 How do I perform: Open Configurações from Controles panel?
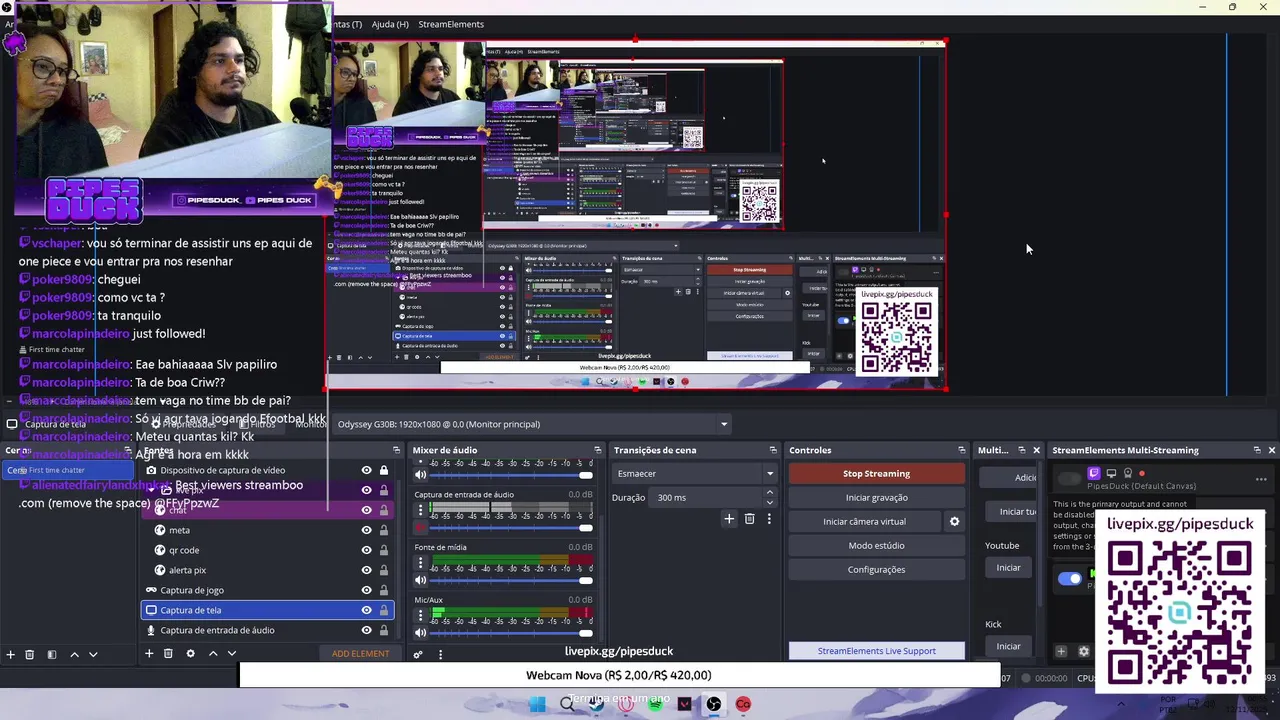(876, 570)
